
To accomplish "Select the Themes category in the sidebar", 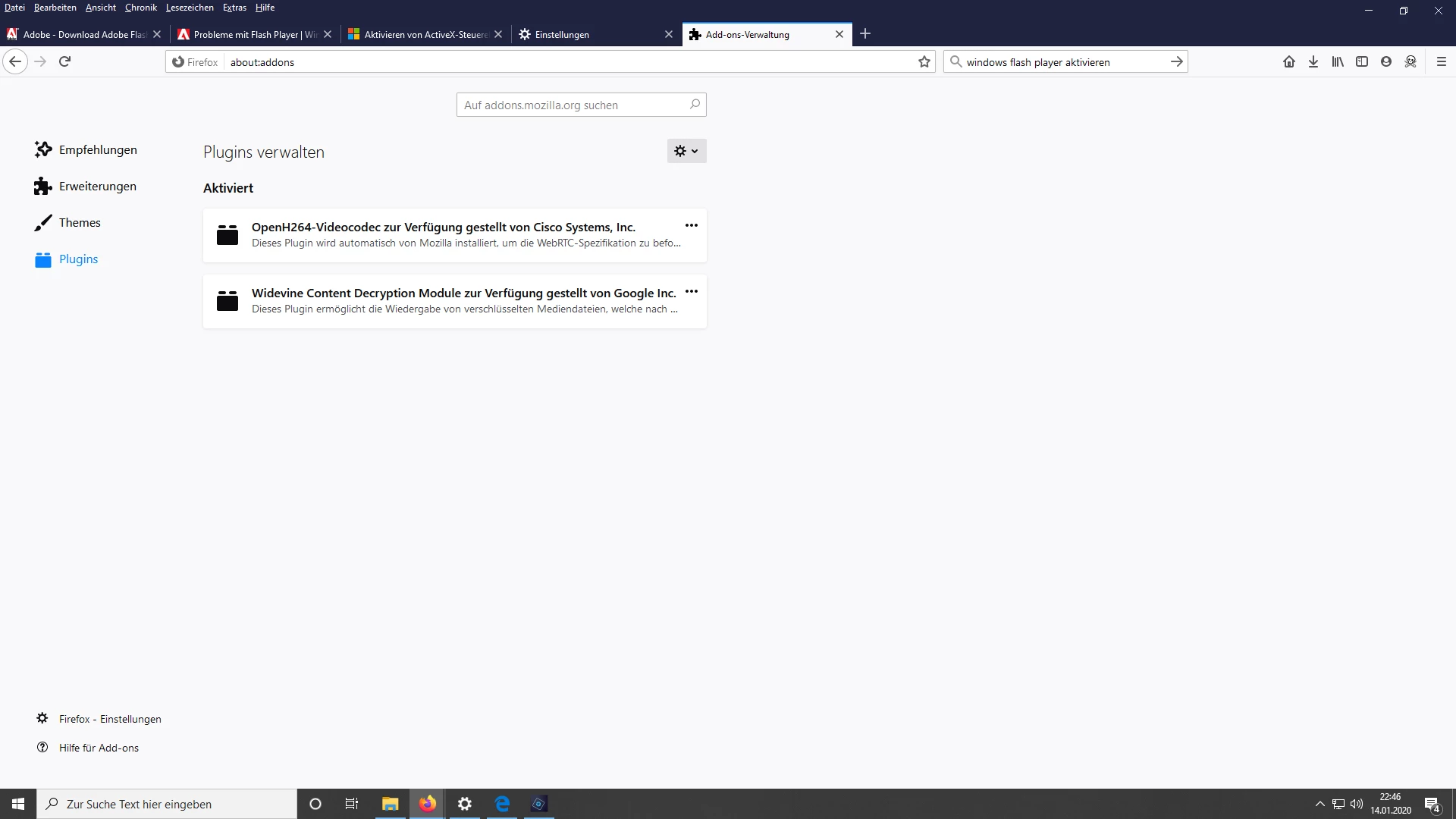I will point(80,223).
